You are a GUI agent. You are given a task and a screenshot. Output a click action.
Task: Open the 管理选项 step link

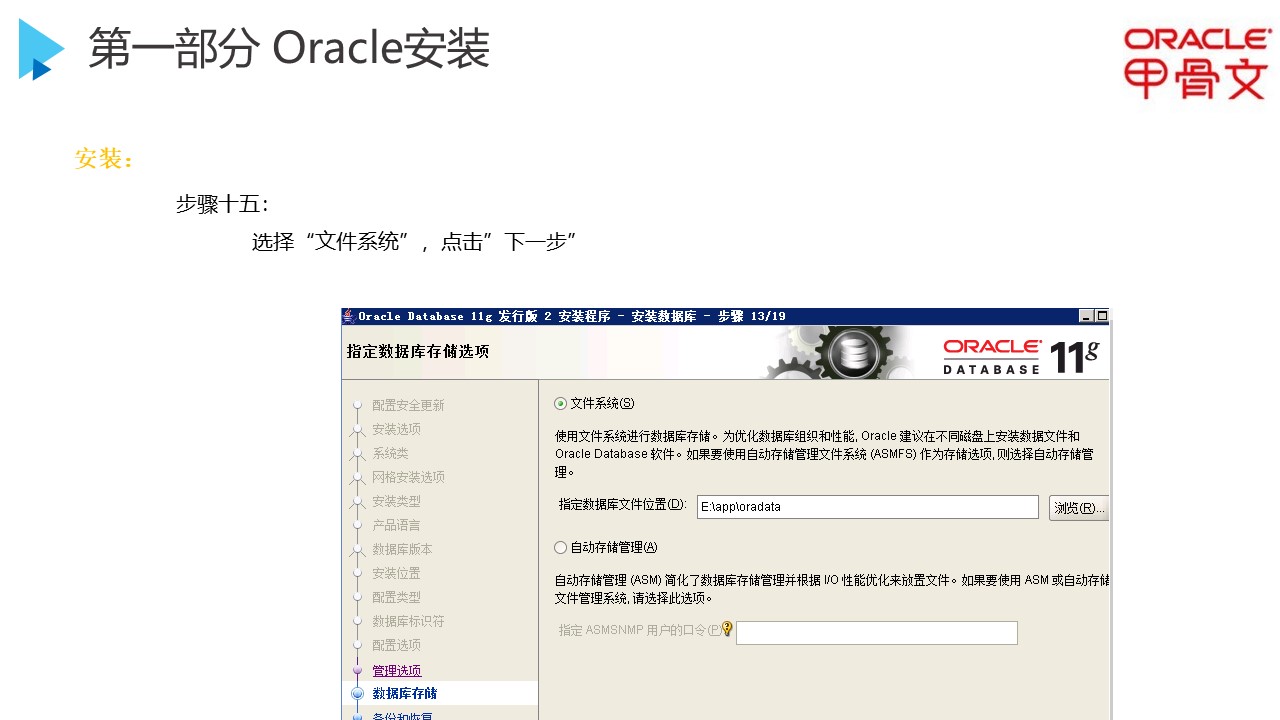[x=397, y=671]
